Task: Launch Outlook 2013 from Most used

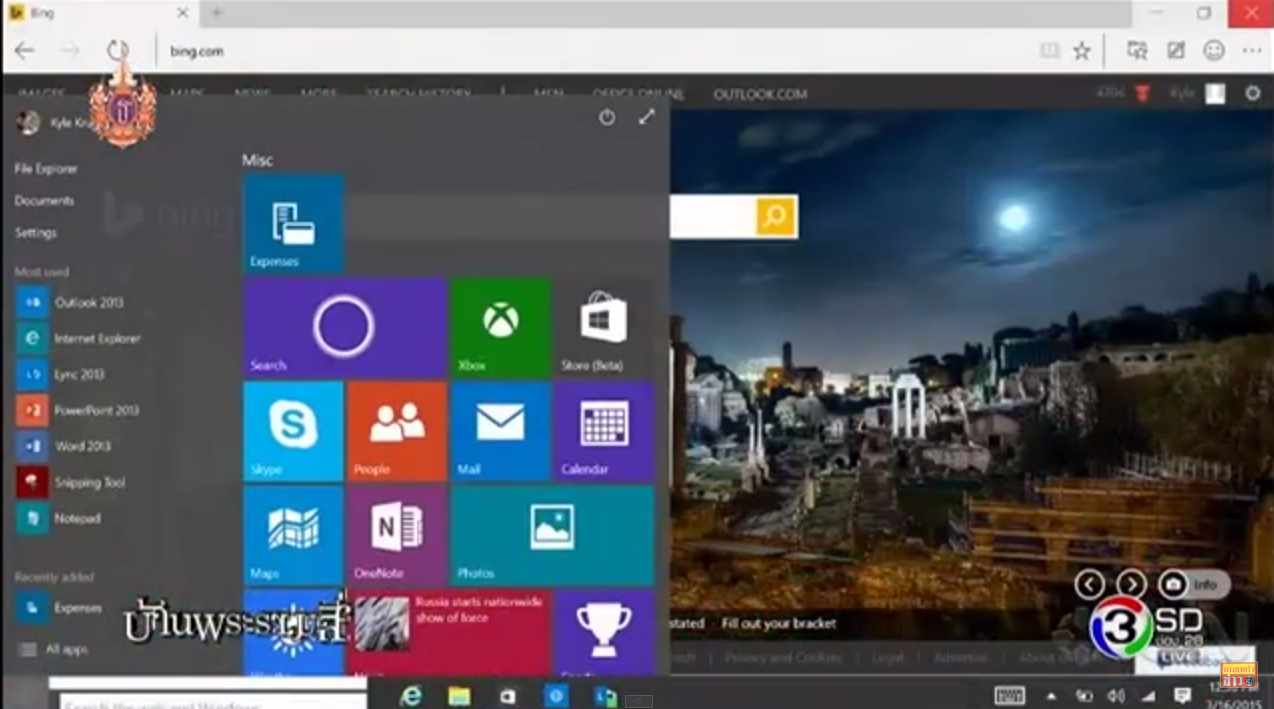Action: point(70,302)
